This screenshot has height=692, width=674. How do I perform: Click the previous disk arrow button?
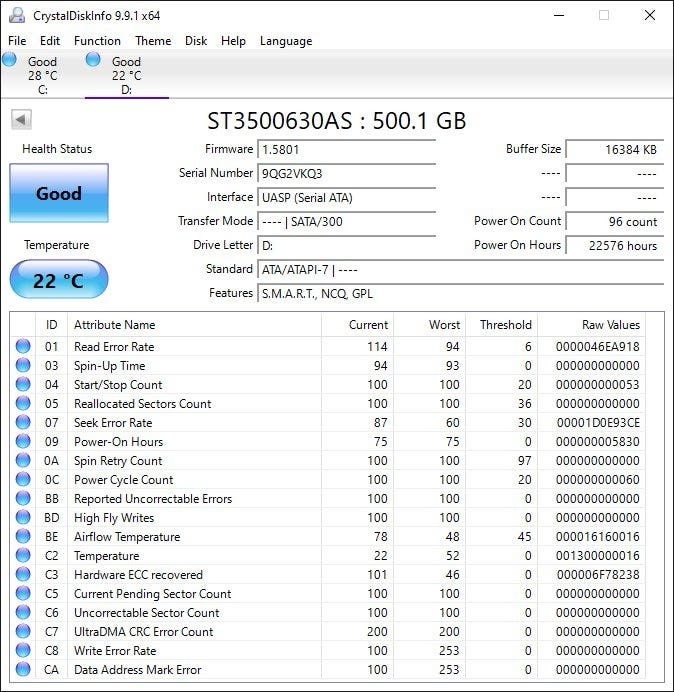pos(21,120)
